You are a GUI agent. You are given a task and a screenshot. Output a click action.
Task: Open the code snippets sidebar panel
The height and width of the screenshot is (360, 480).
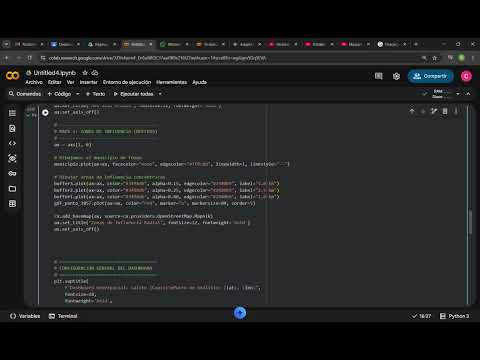coord(12,143)
